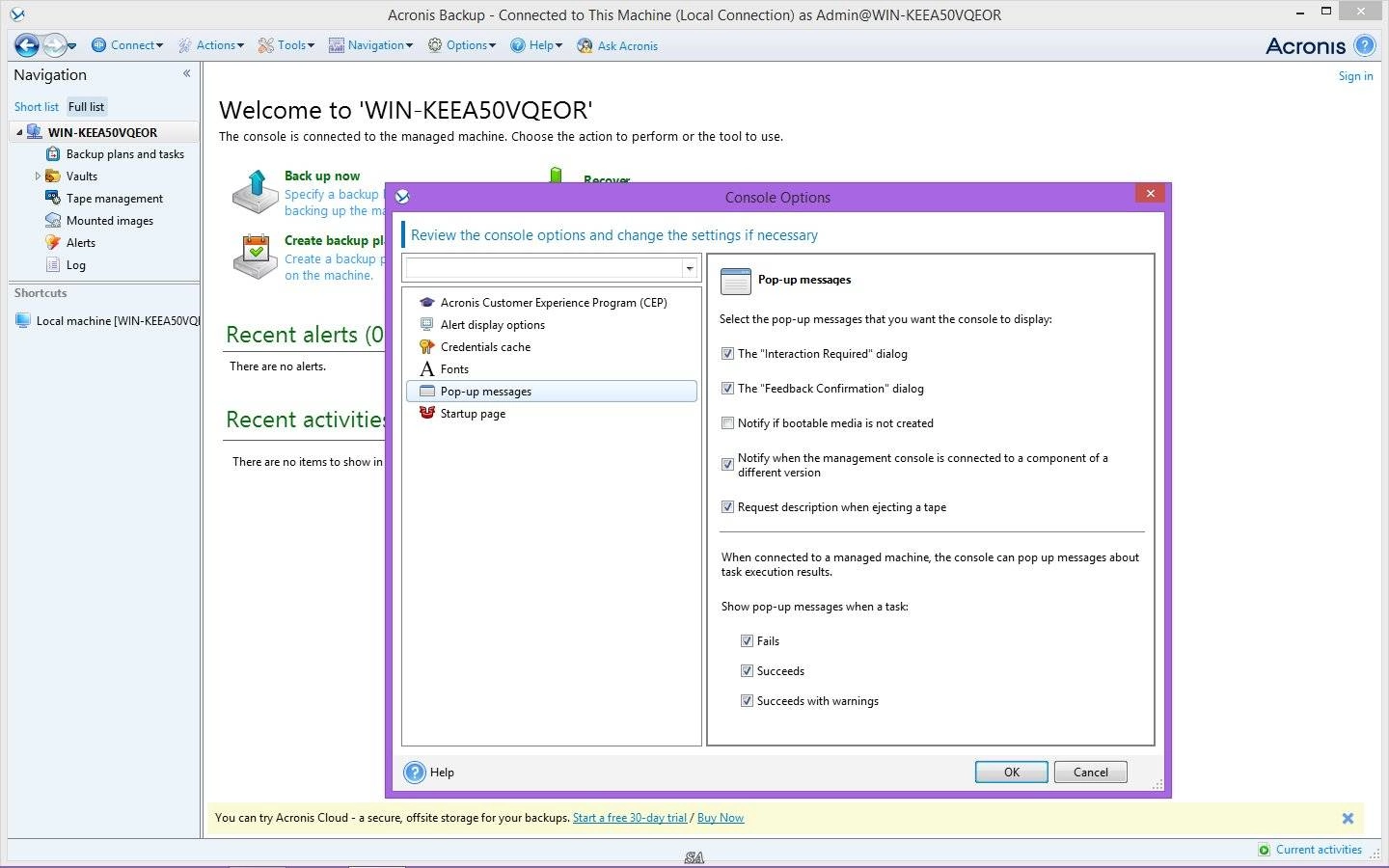
Task: Open the Connect menu
Action: (127, 45)
